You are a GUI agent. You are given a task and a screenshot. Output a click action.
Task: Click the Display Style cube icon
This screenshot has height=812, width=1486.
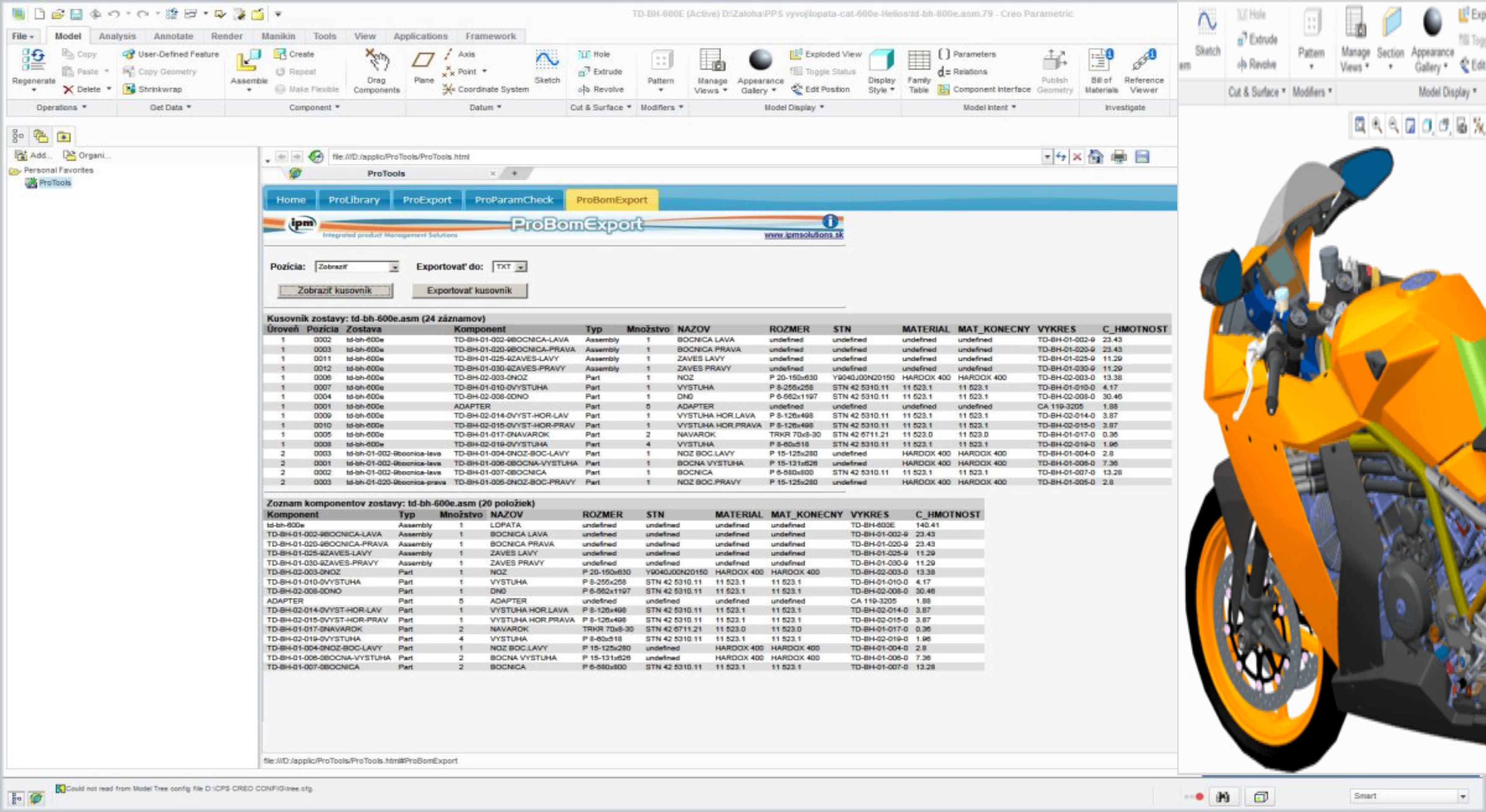click(882, 61)
